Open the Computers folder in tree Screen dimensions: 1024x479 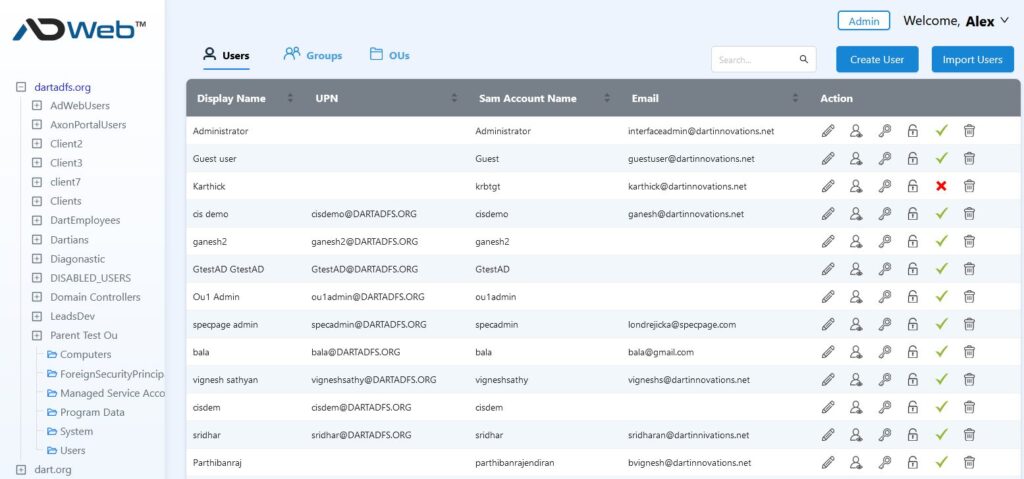[x=79, y=354]
